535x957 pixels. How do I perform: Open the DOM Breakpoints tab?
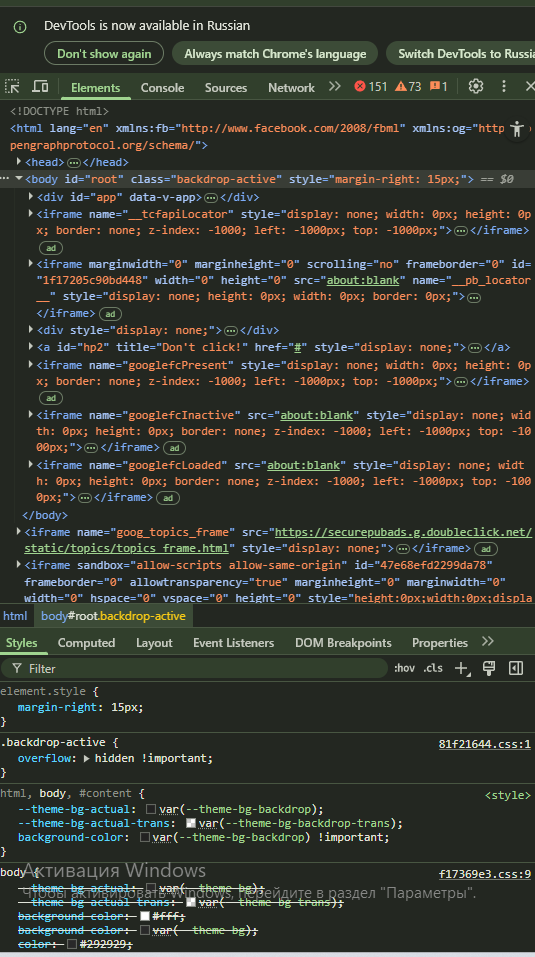pos(343,643)
